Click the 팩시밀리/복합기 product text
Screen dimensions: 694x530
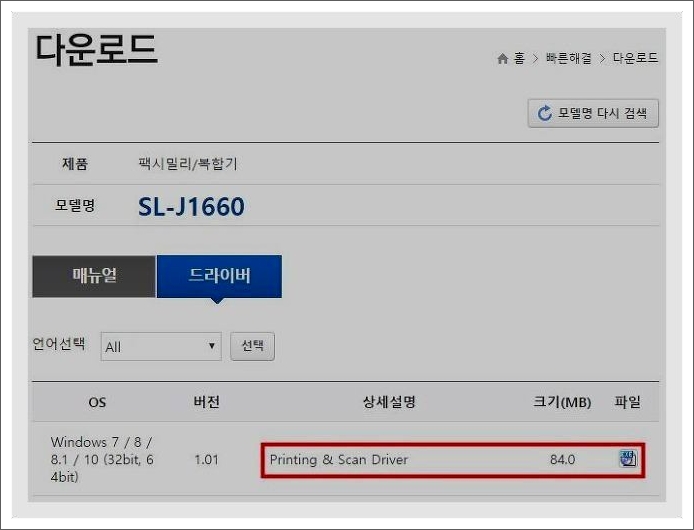[188, 164]
